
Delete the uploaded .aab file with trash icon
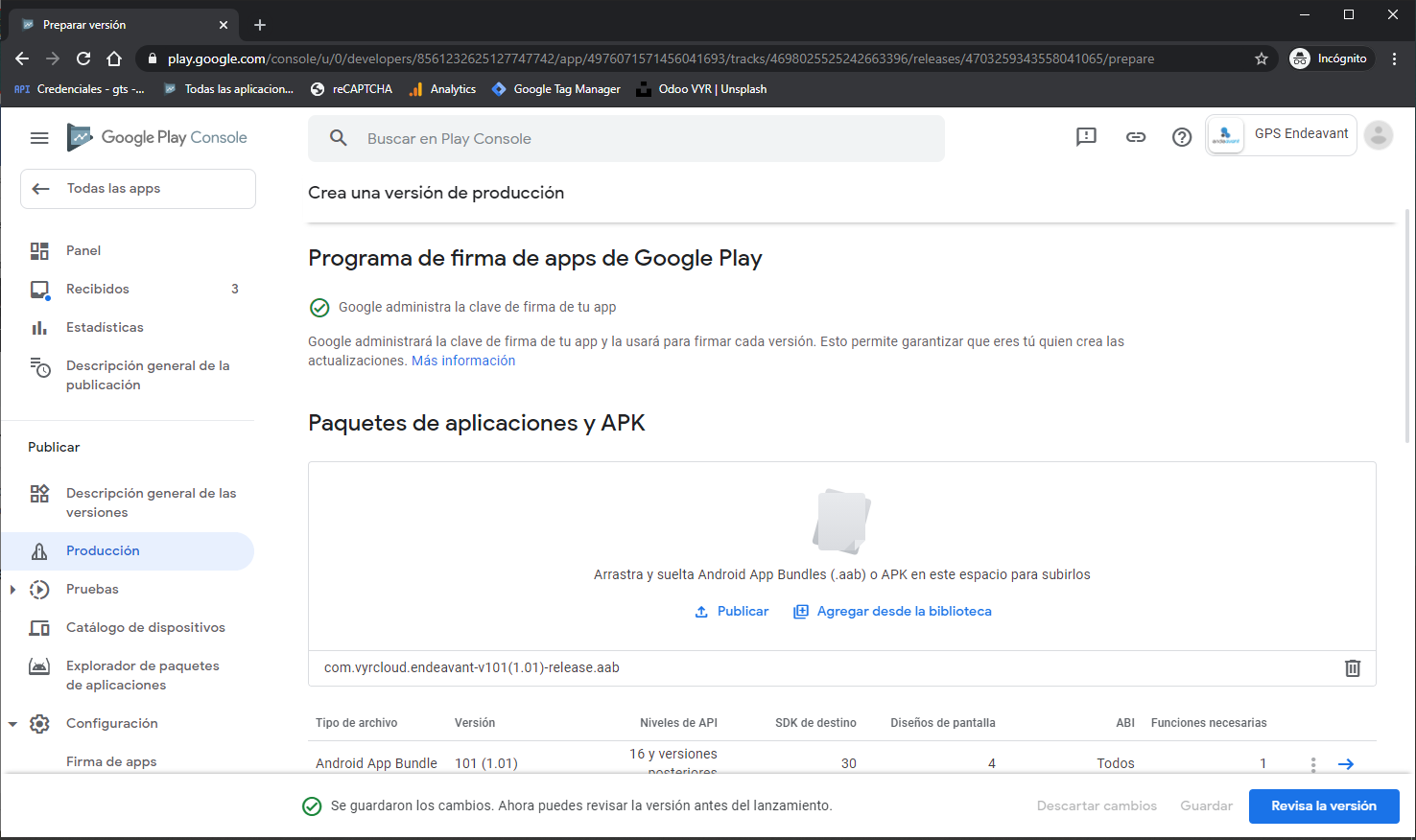tap(1353, 668)
